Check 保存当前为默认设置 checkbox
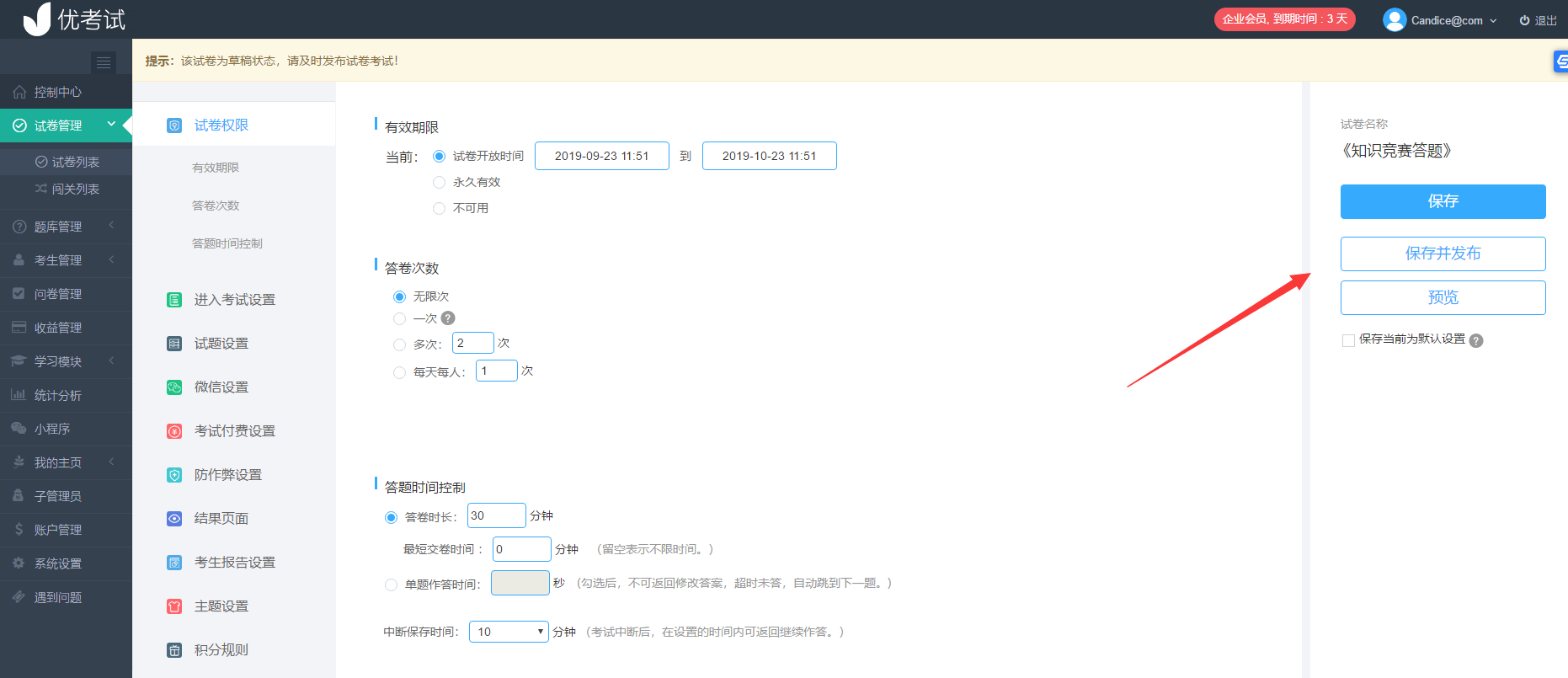Image resolution: width=1568 pixels, height=678 pixels. 1348,340
